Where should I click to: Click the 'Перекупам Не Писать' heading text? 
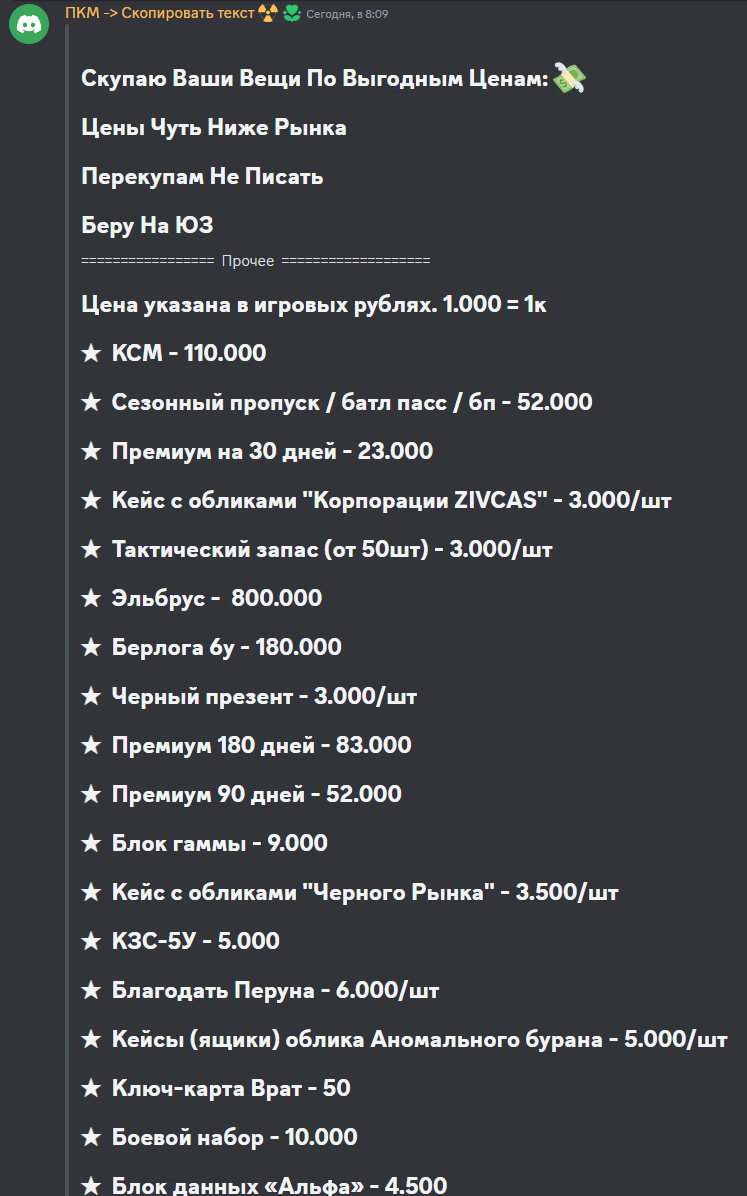202,176
